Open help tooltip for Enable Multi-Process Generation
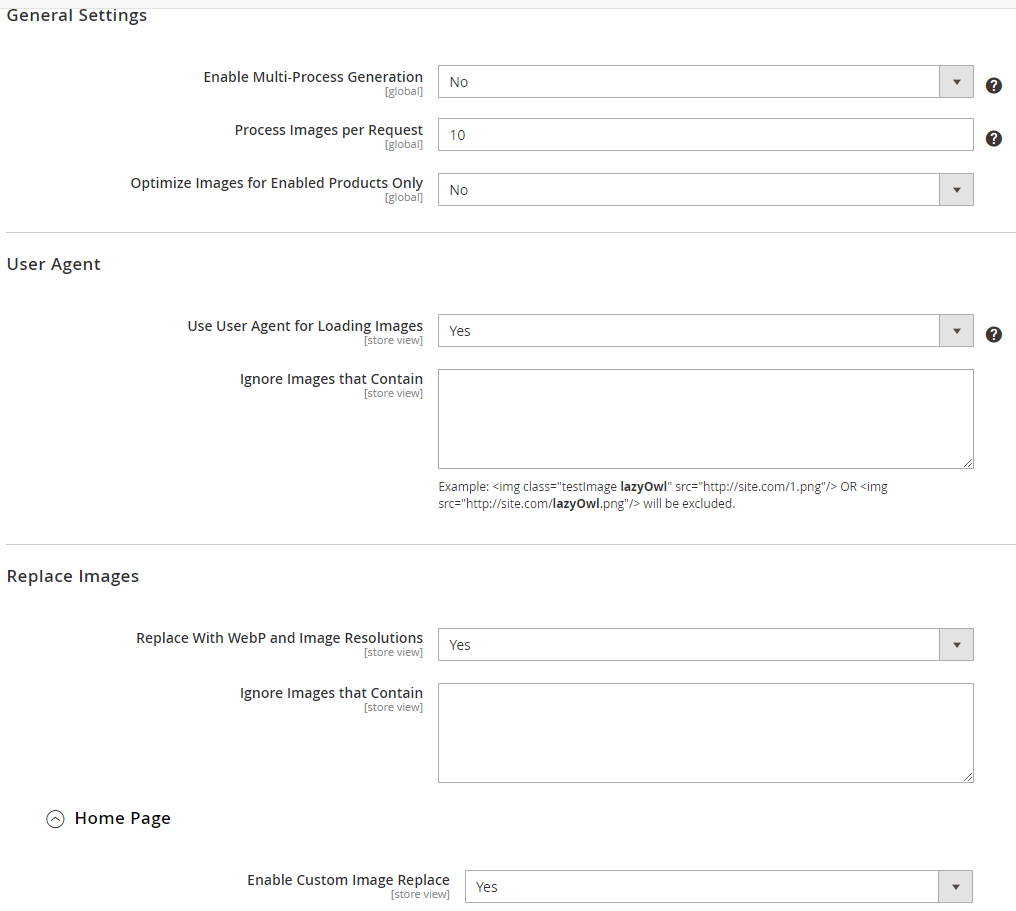 click(x=993, y=86)
